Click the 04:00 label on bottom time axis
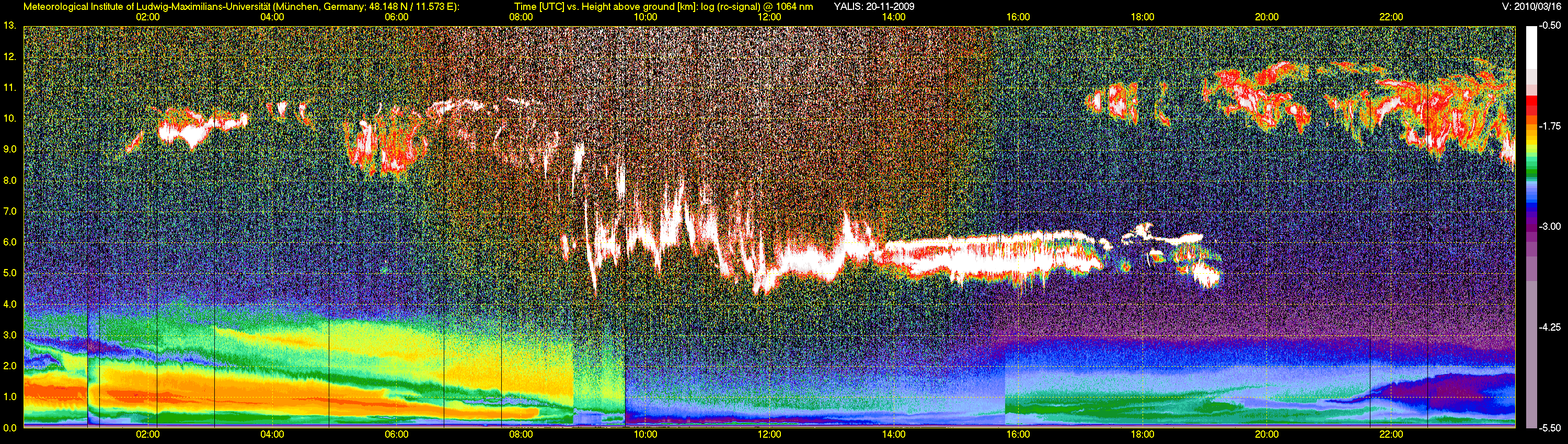 tap(272, 435)
